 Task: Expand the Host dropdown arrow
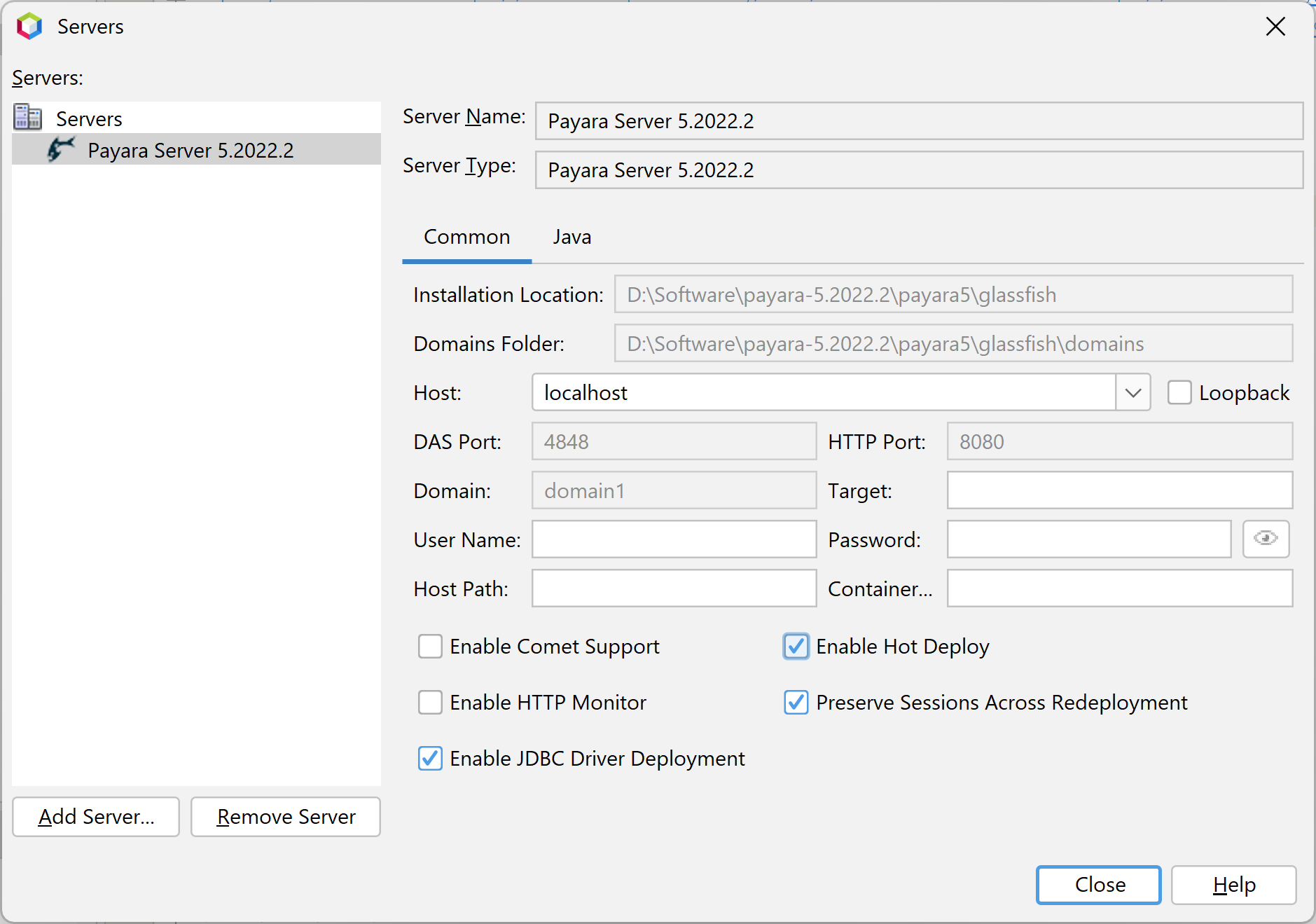point(1133,392)
